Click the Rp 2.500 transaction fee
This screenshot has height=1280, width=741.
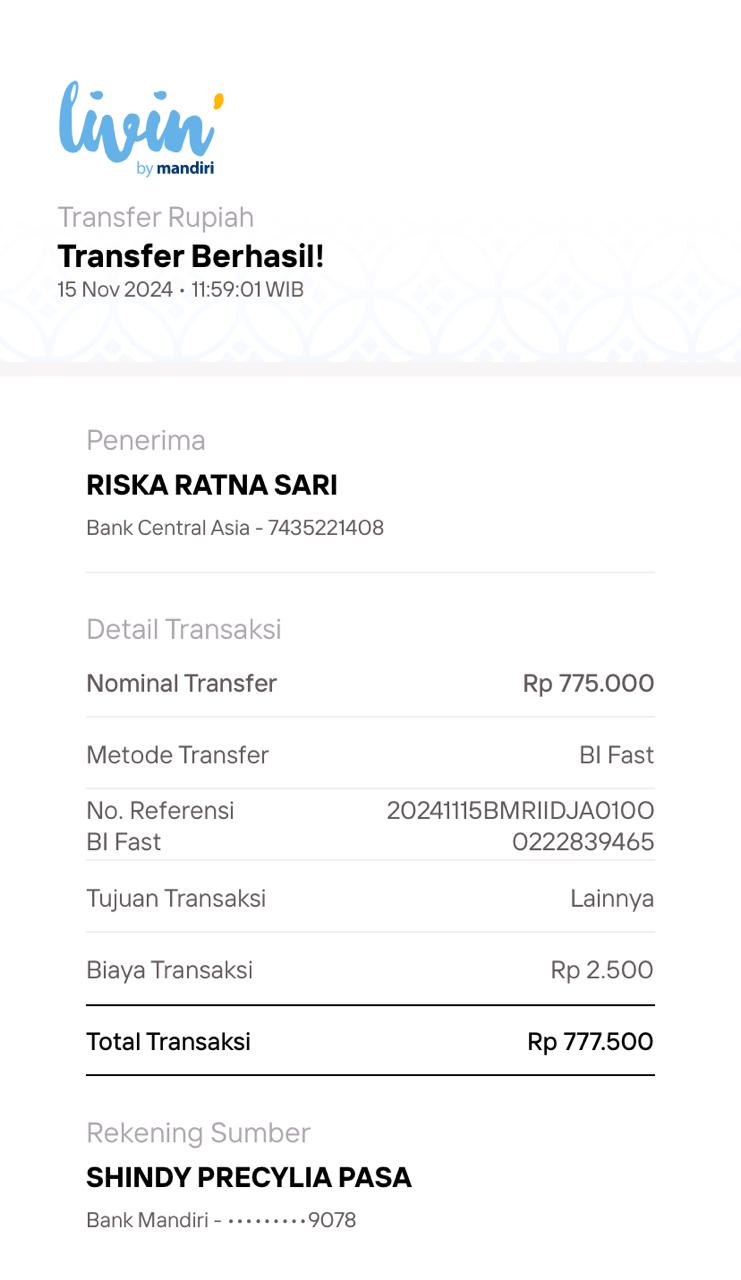point(602,970)
